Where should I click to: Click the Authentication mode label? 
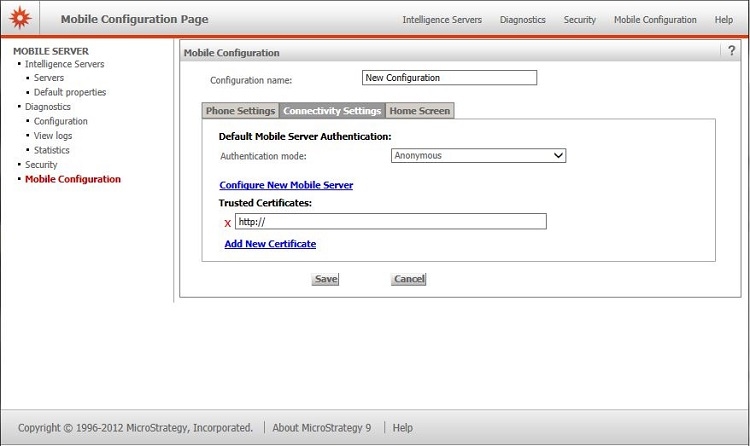click(263, 156)
